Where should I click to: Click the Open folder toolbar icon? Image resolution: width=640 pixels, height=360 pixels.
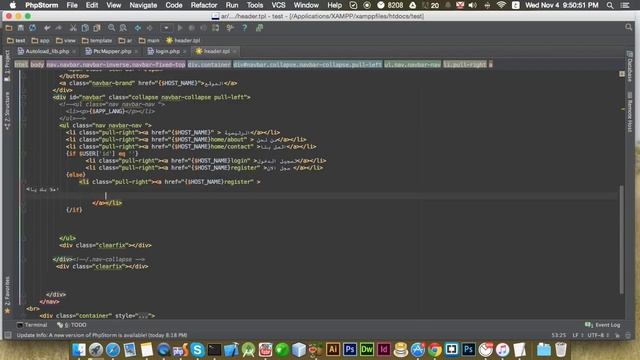(x=9, y=28)
